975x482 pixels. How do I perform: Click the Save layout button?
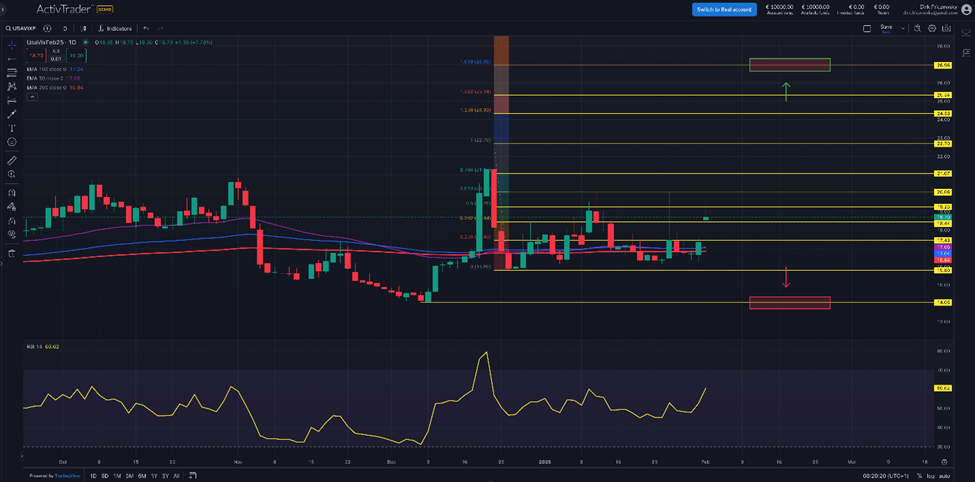pos(886,29)
